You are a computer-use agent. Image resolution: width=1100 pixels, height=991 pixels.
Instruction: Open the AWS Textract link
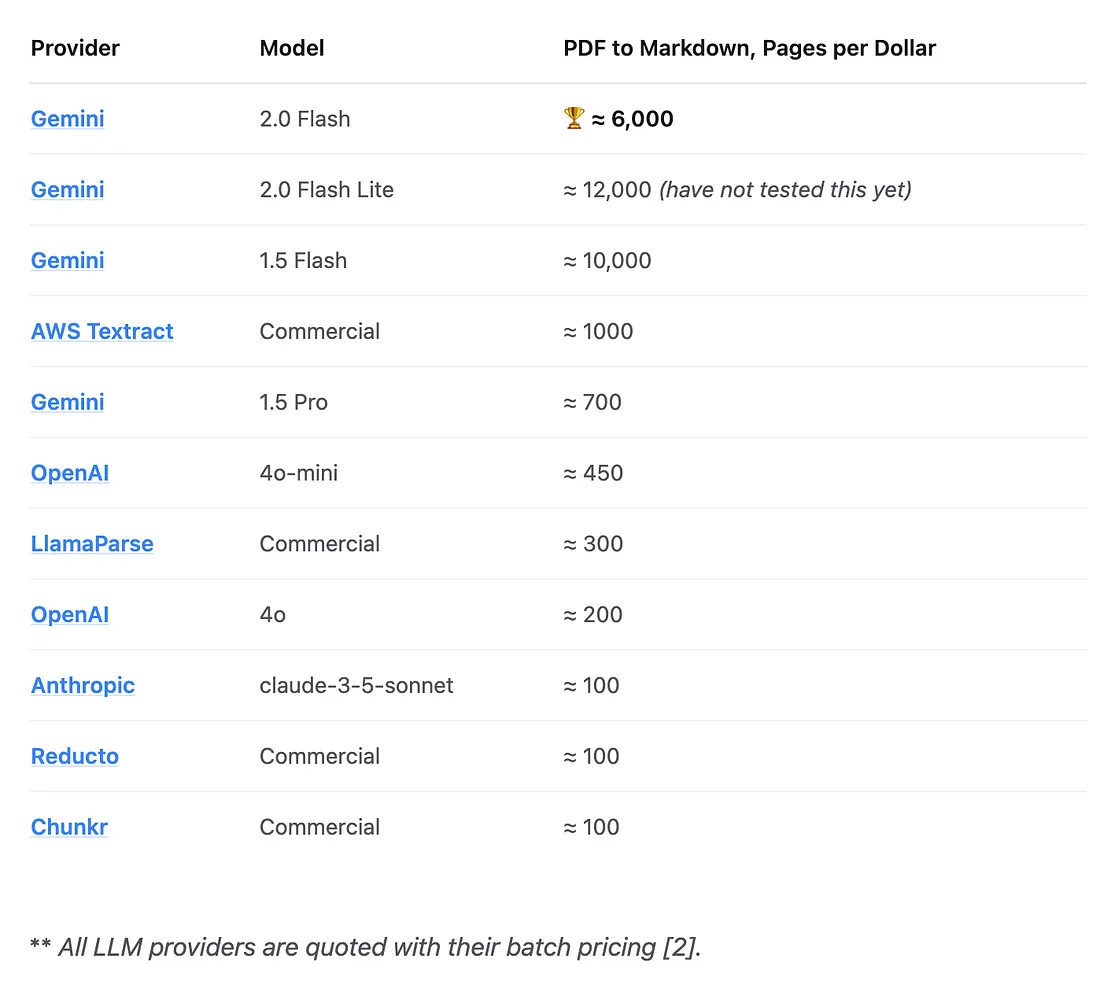pyautogui.click(x=102, y=331)
